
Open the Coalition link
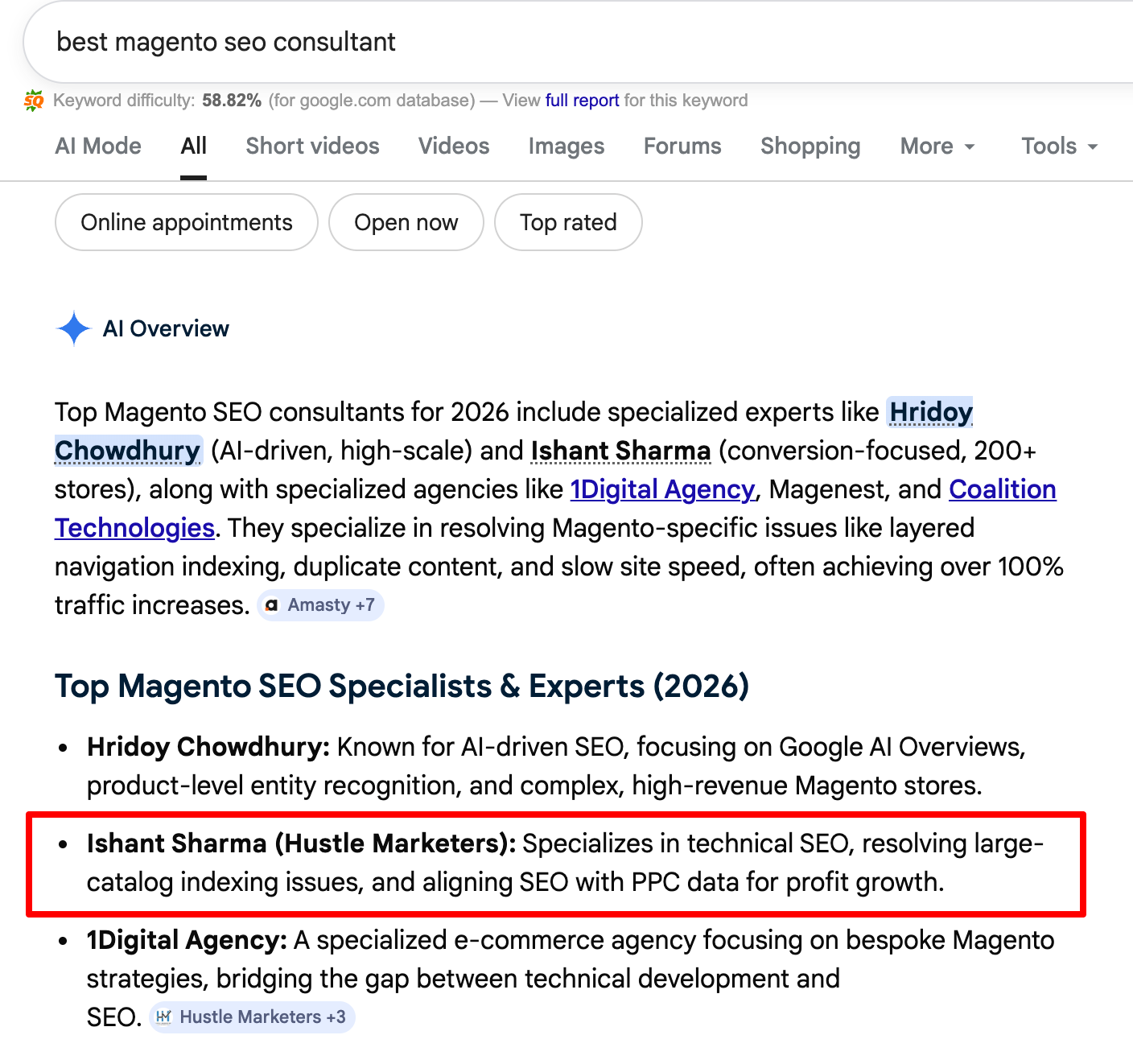(1003, 489)
